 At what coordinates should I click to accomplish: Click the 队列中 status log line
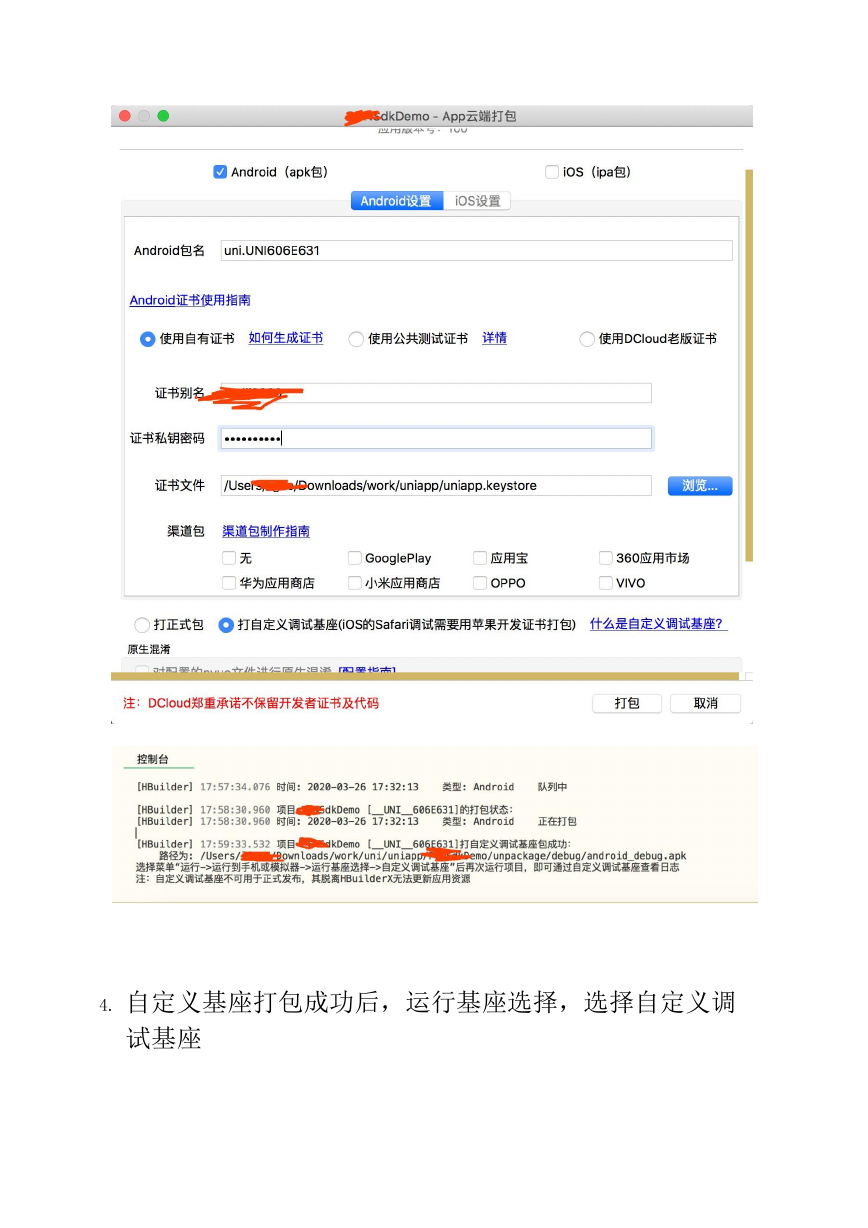coord(352,787)
